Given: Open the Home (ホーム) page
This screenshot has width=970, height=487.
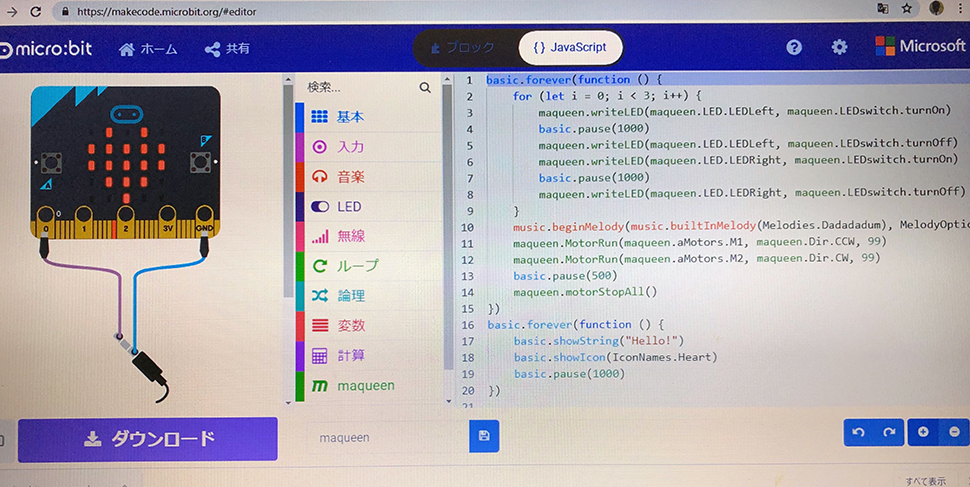Looking at the screenshot, I should (x=148, y=49).
